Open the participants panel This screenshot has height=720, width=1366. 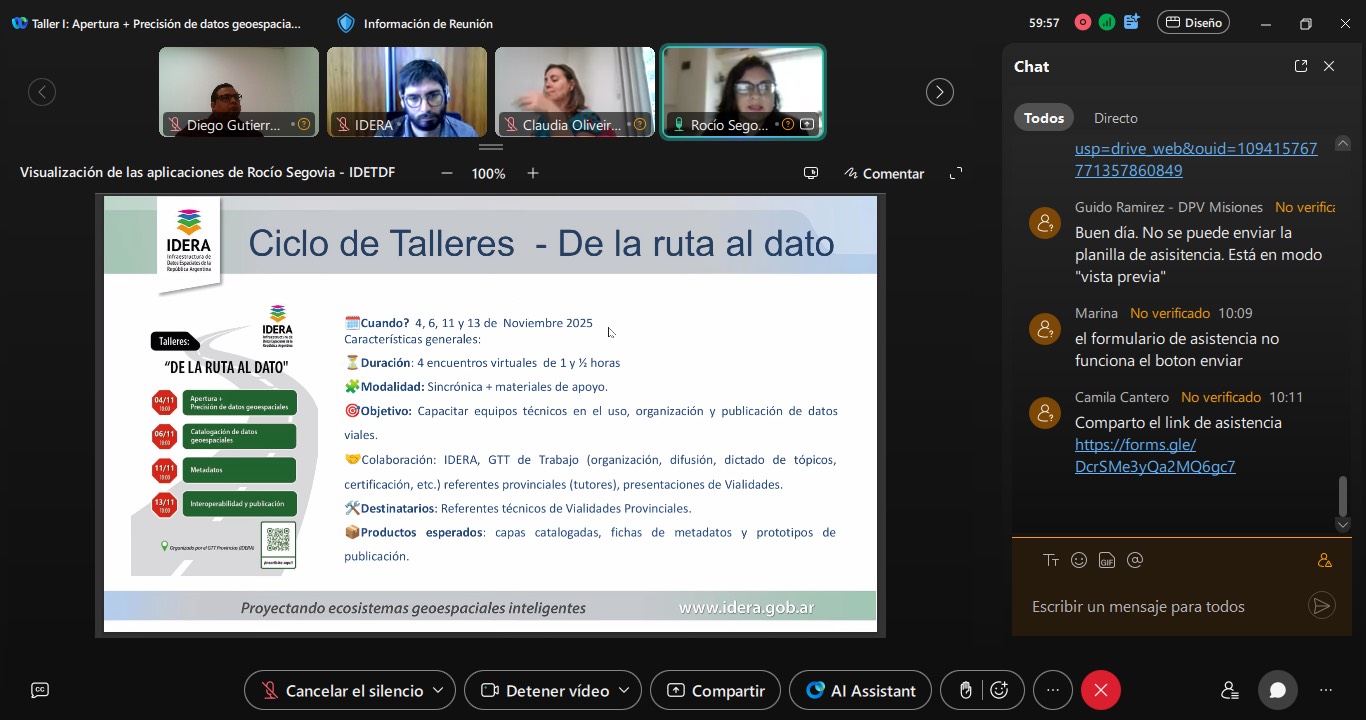coord(1229,690)
